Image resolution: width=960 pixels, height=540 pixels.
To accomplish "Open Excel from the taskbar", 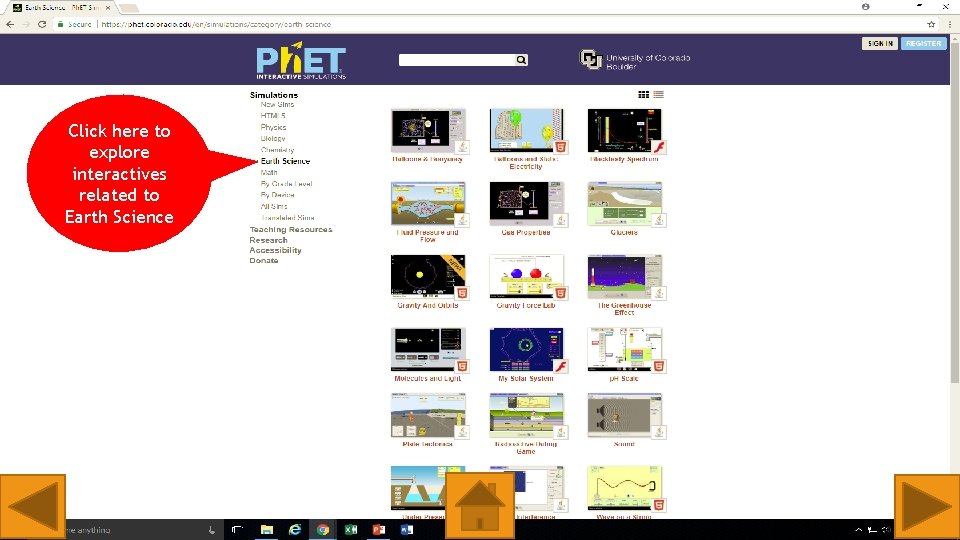I will (x=351, y=530).
